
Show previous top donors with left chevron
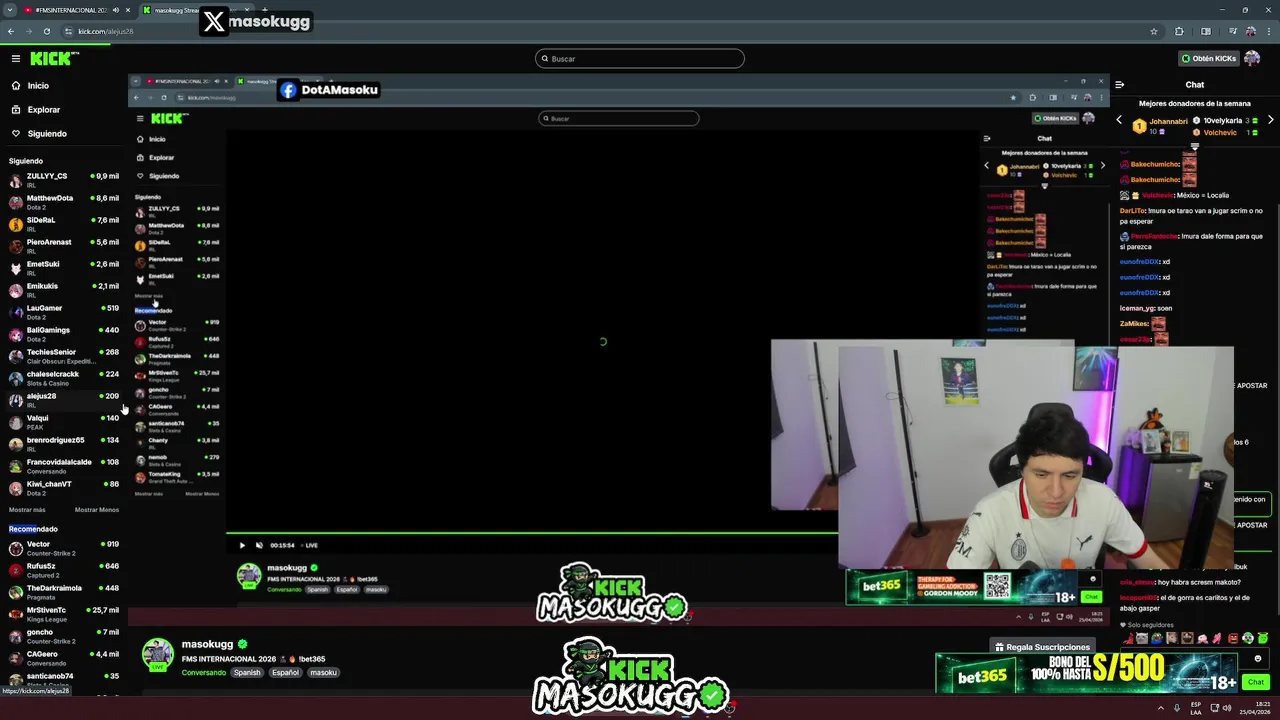click(1119, 120)
